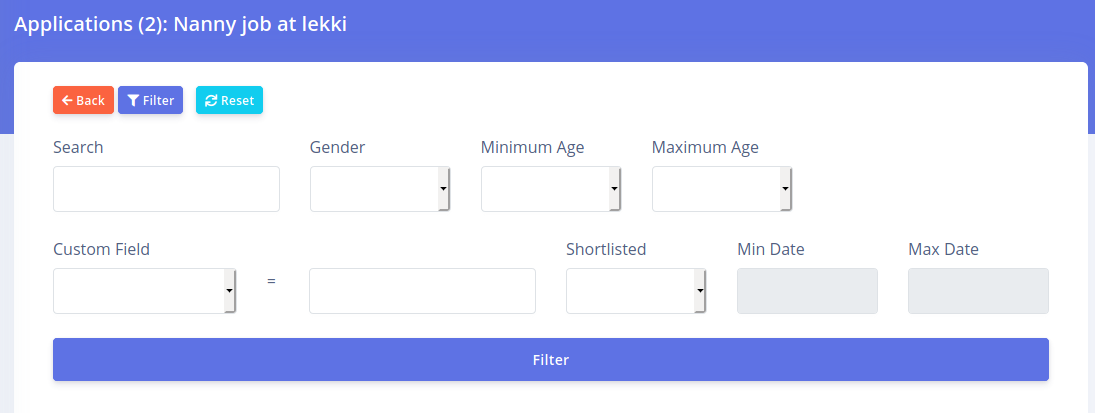
Task: Click the Minimum Age dropdown arrow
Action: click(x=614, y=189)
